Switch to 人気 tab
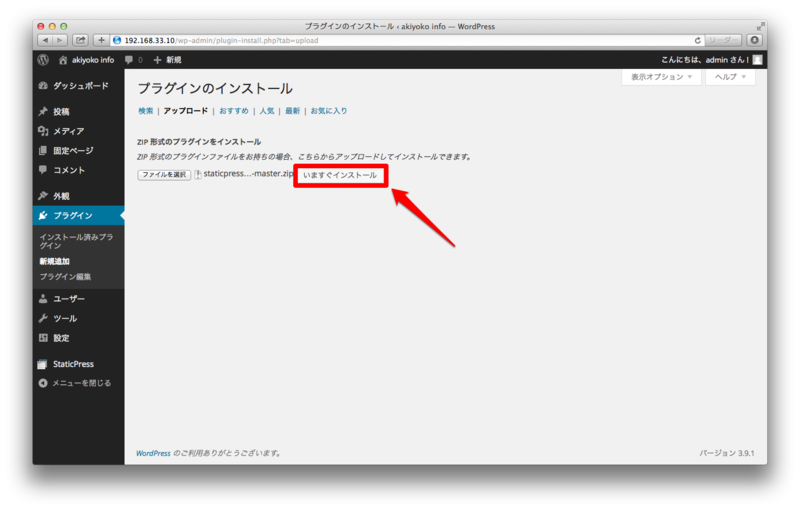 [267, 111]
